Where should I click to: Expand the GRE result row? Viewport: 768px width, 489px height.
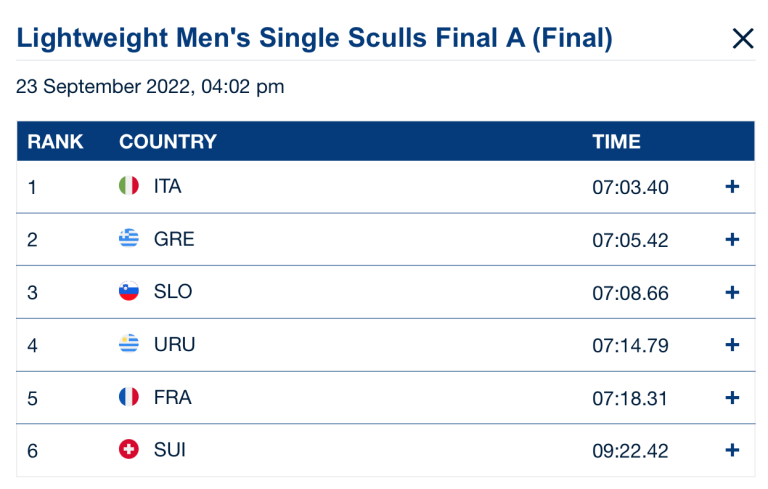point(732,240)
